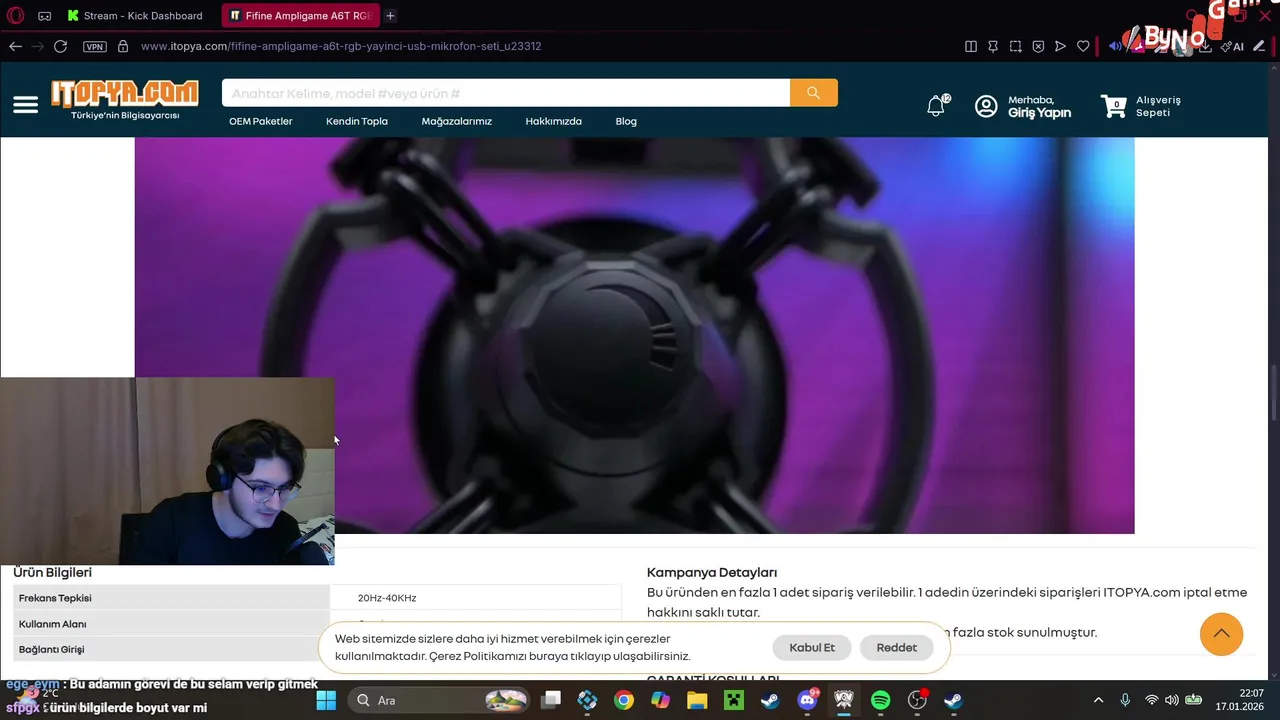Open Task View on the taskbar

point(551,700)
